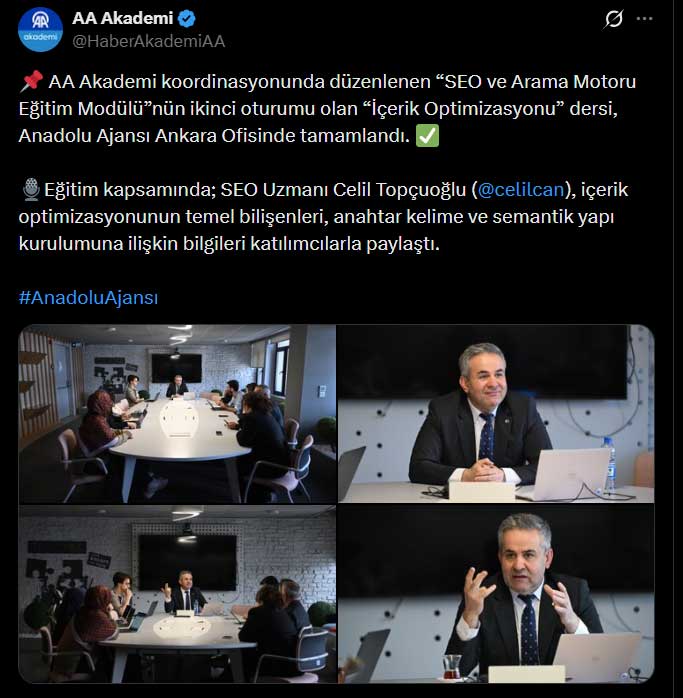Open the meeting room wide-shot photo
The image size is (683, 698).
click(177, 414)
